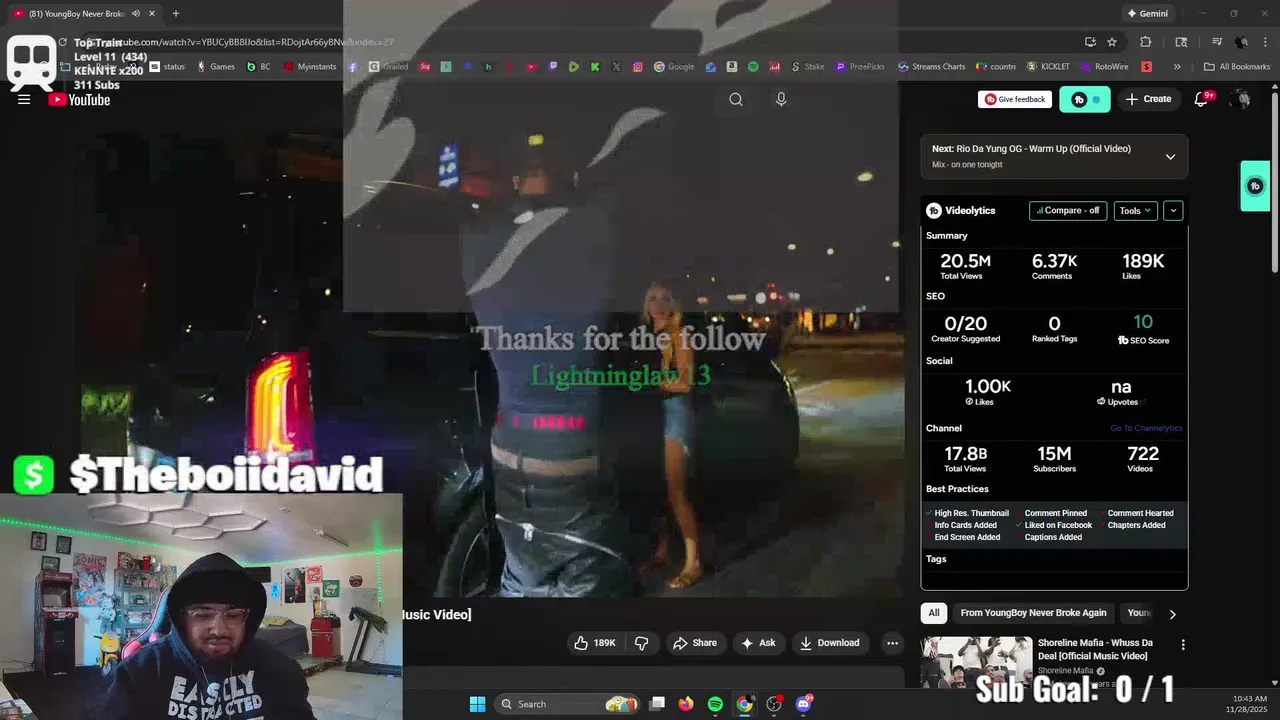
Task: Open the YouTube account avatar menu
Action: coord(1242,99)
